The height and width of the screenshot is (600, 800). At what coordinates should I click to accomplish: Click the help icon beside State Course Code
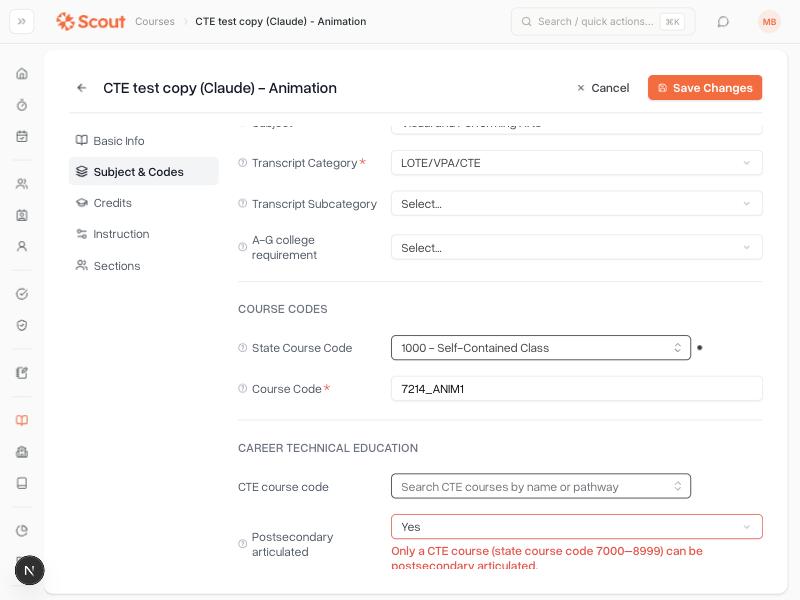tap(243, 348)
